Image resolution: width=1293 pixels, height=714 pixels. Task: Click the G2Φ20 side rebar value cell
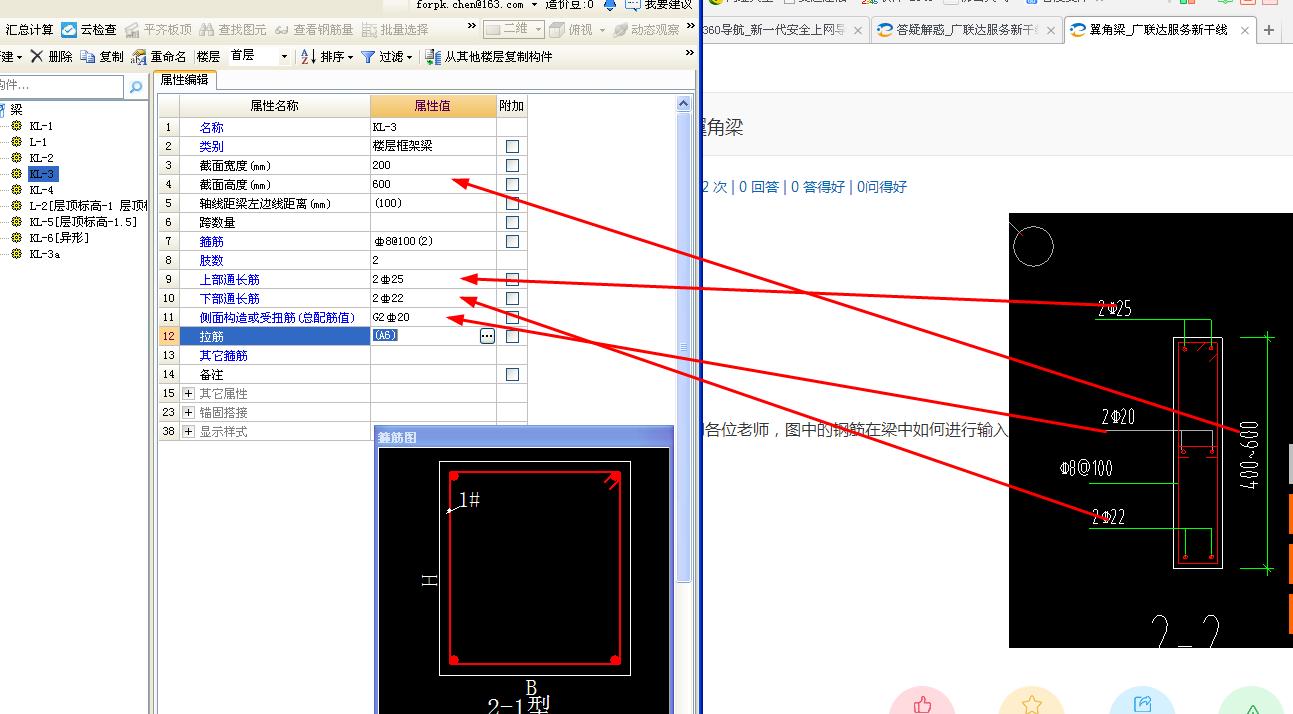pos(433,317)
